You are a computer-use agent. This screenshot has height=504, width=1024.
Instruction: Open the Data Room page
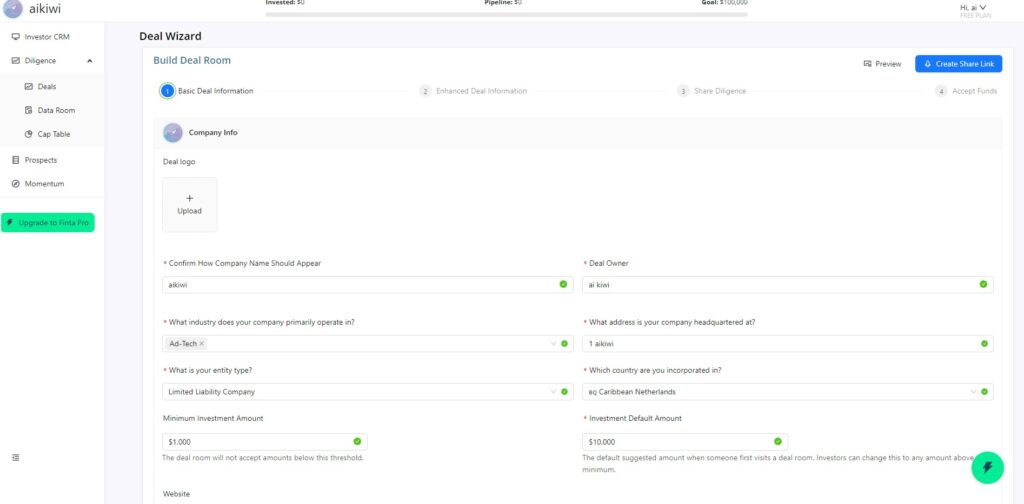[56, 110]
